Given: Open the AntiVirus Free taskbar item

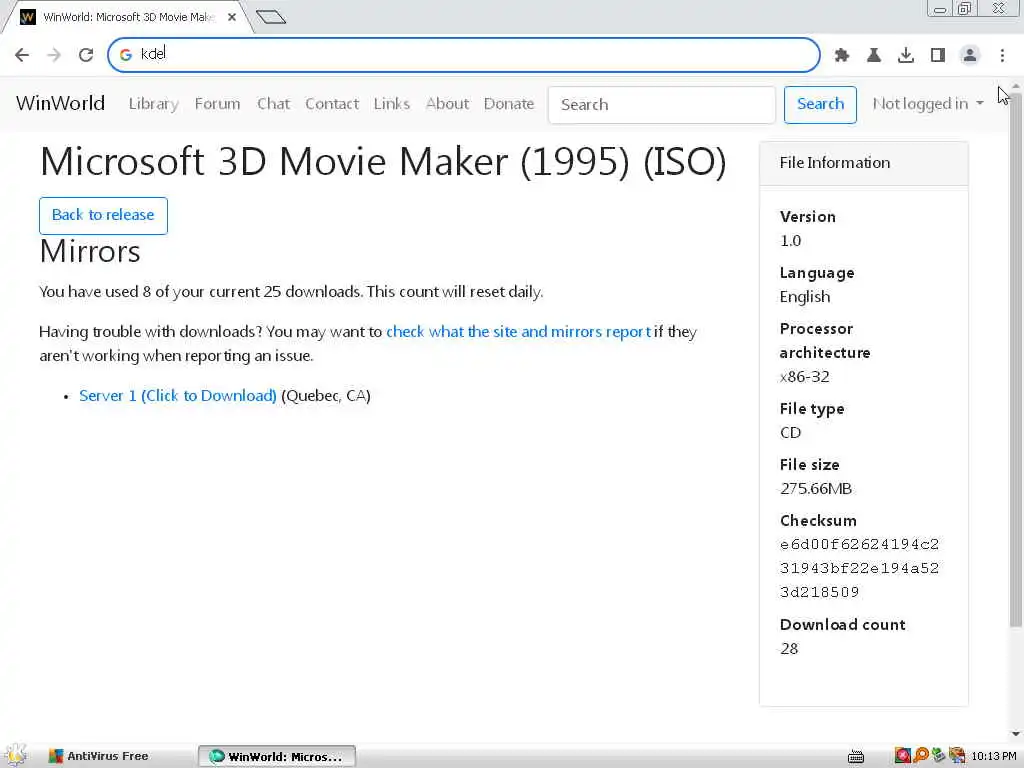Looking at the screenshot, I should tap(99, 756).
